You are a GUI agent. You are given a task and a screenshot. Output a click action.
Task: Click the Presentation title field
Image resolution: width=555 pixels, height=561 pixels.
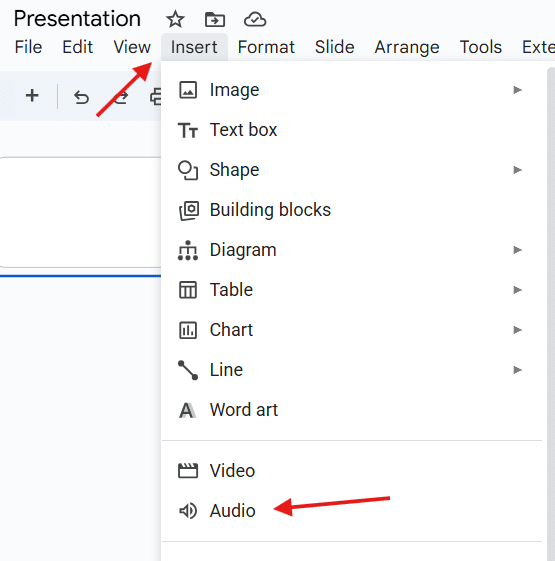pos(77,19)
